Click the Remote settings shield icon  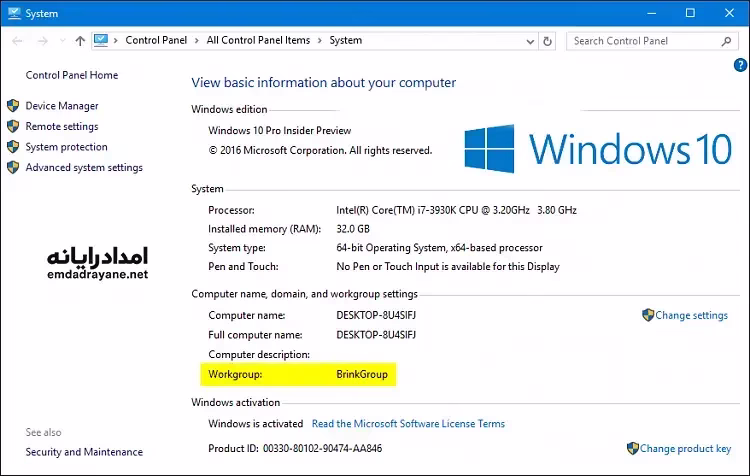[x=13, y=127]
